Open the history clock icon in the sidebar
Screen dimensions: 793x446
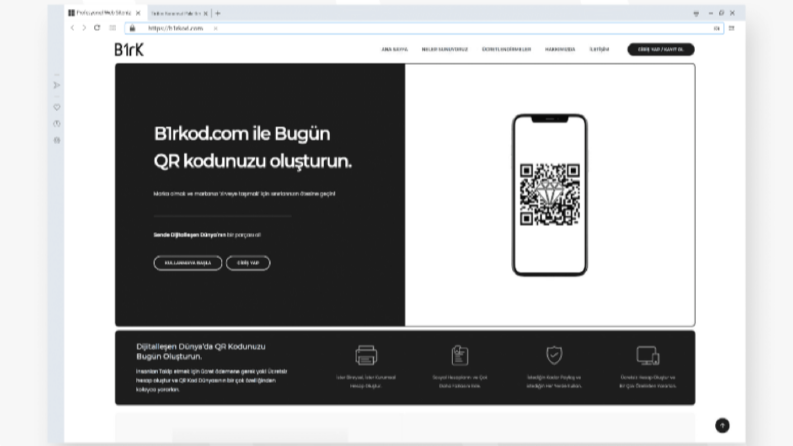tap(57, 123)
